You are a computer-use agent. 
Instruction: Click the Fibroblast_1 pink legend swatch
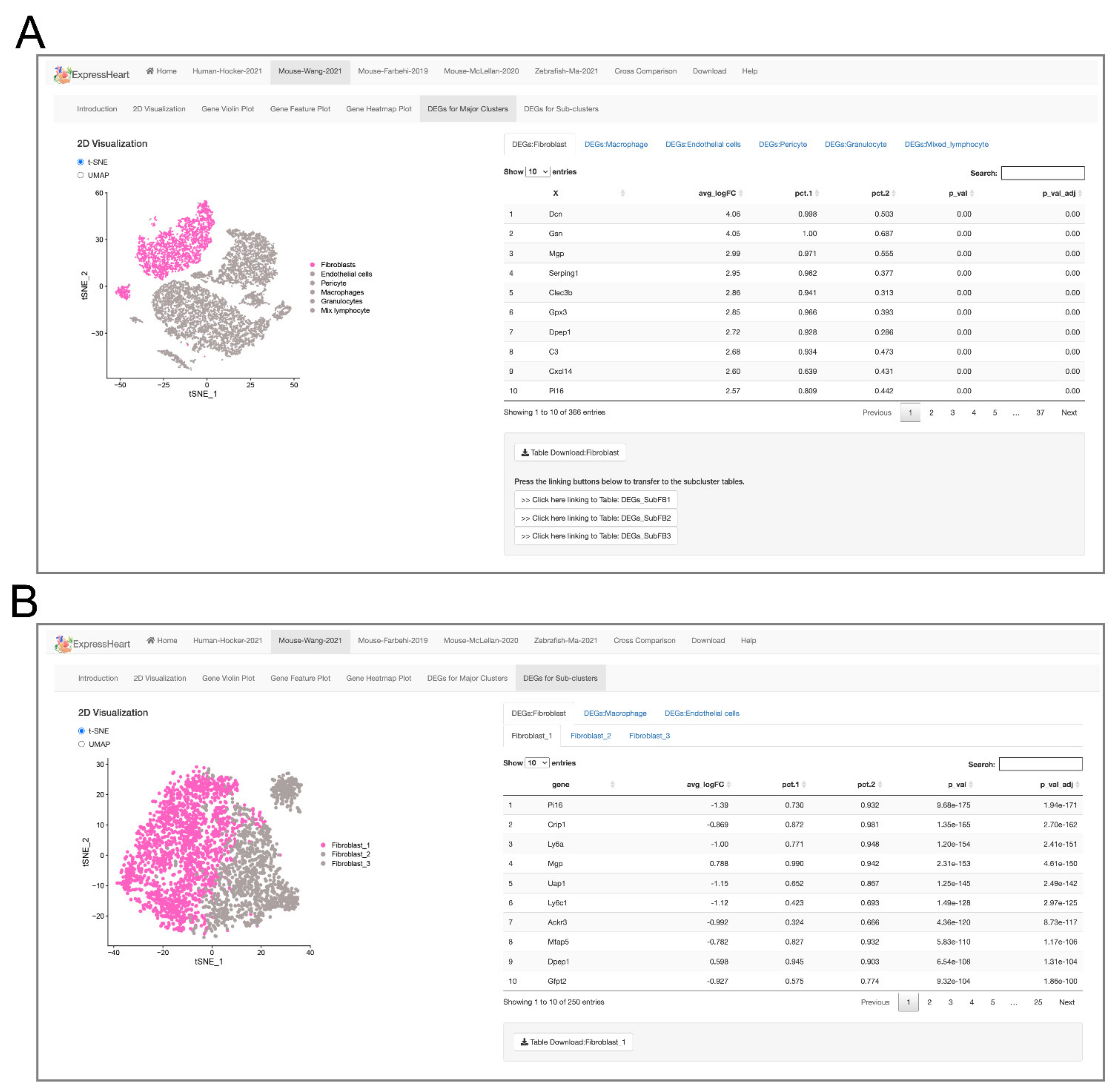[323, 845]
